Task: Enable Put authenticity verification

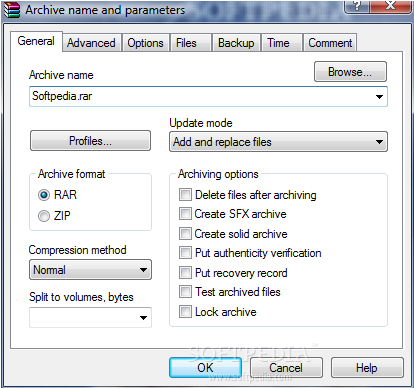Action: click(x=185, y=253)
